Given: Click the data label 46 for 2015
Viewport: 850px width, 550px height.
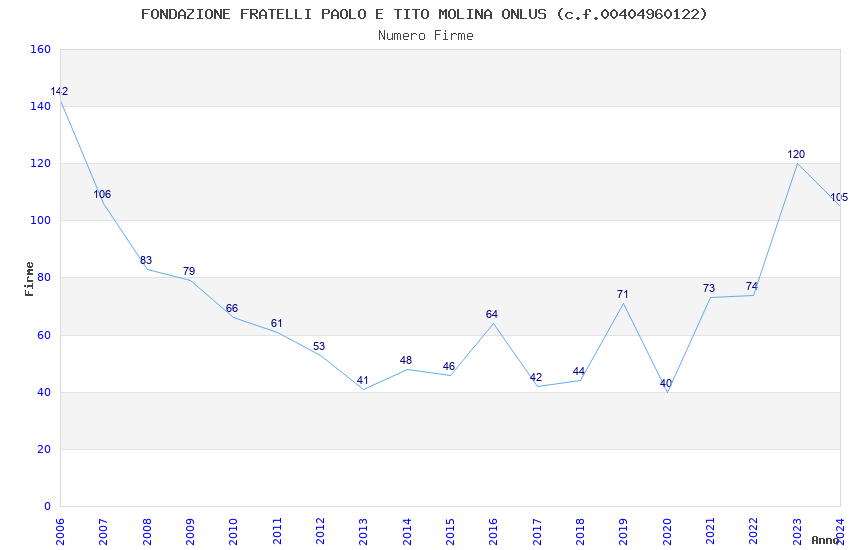Looking at the screenshot, I should click(449, 366).
